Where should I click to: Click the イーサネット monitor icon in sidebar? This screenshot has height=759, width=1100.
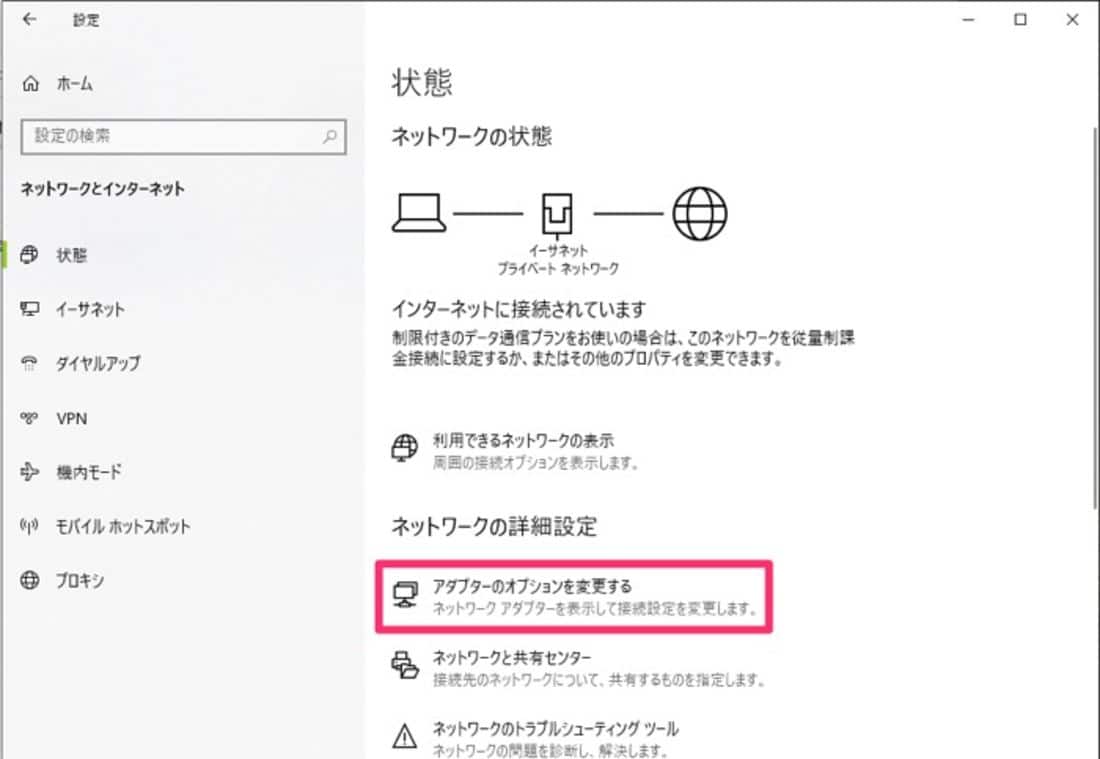pyautogui.click(x=29, y=309)
